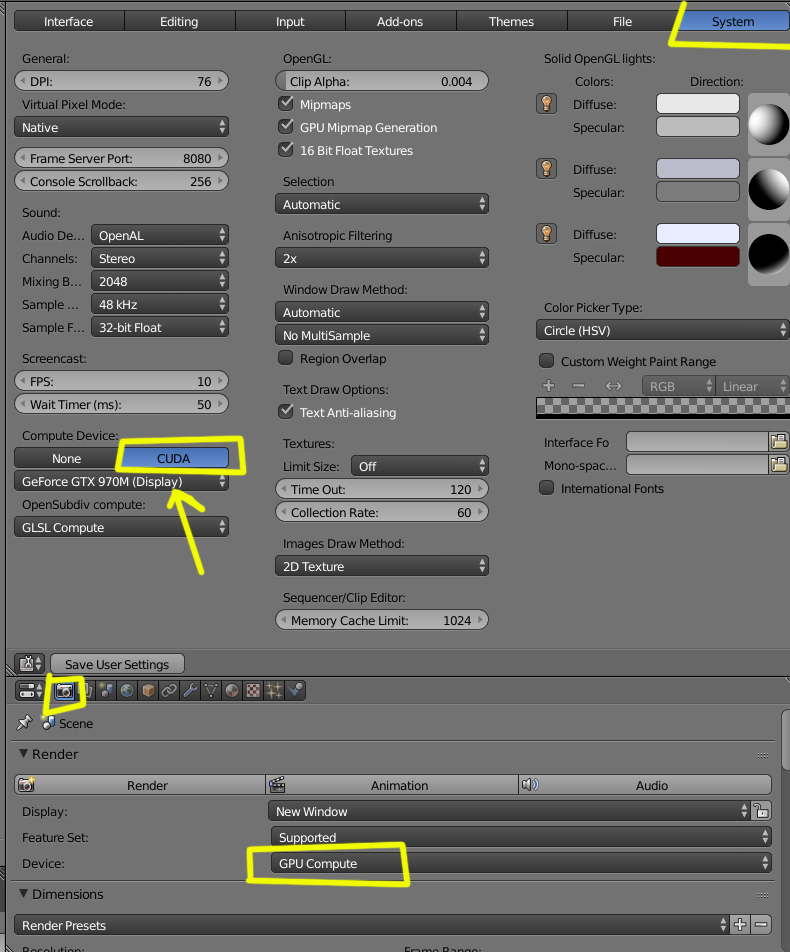Collapse the Dimensions panel
Image resolution: width=790 pixels, height=952 pixels.
tap(24, 894)
